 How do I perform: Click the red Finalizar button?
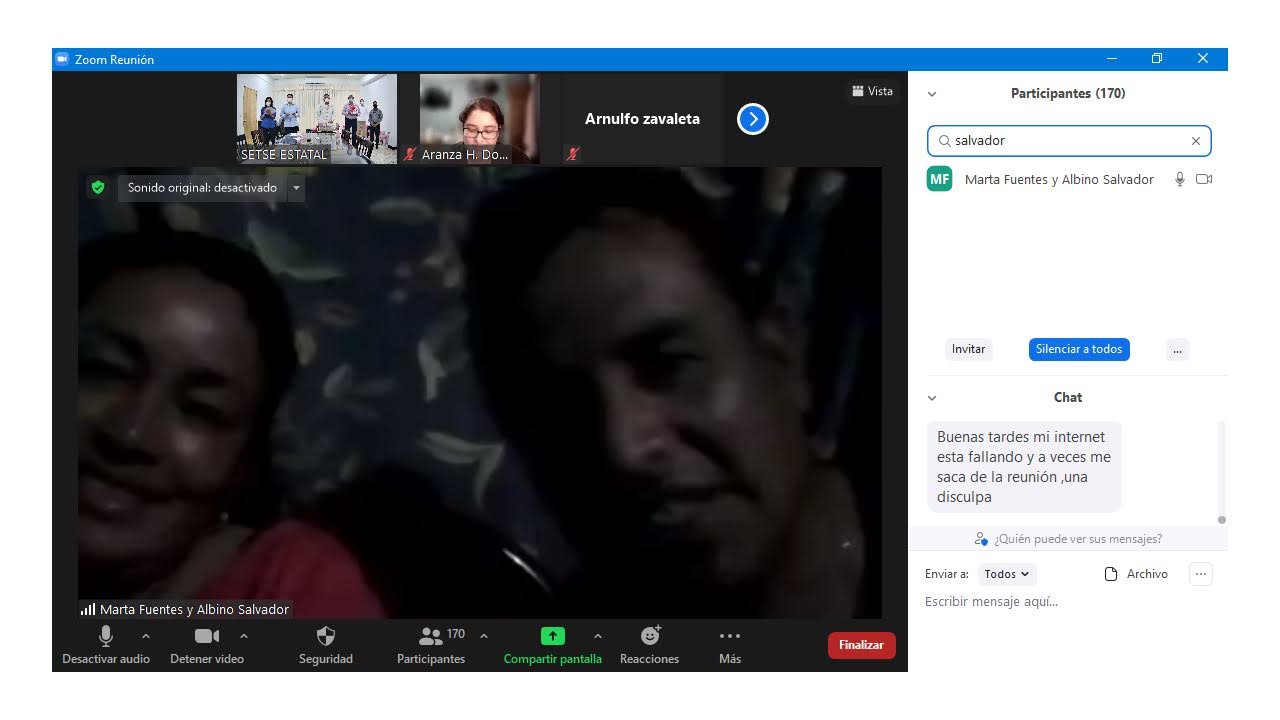click(x=862, y=645)
